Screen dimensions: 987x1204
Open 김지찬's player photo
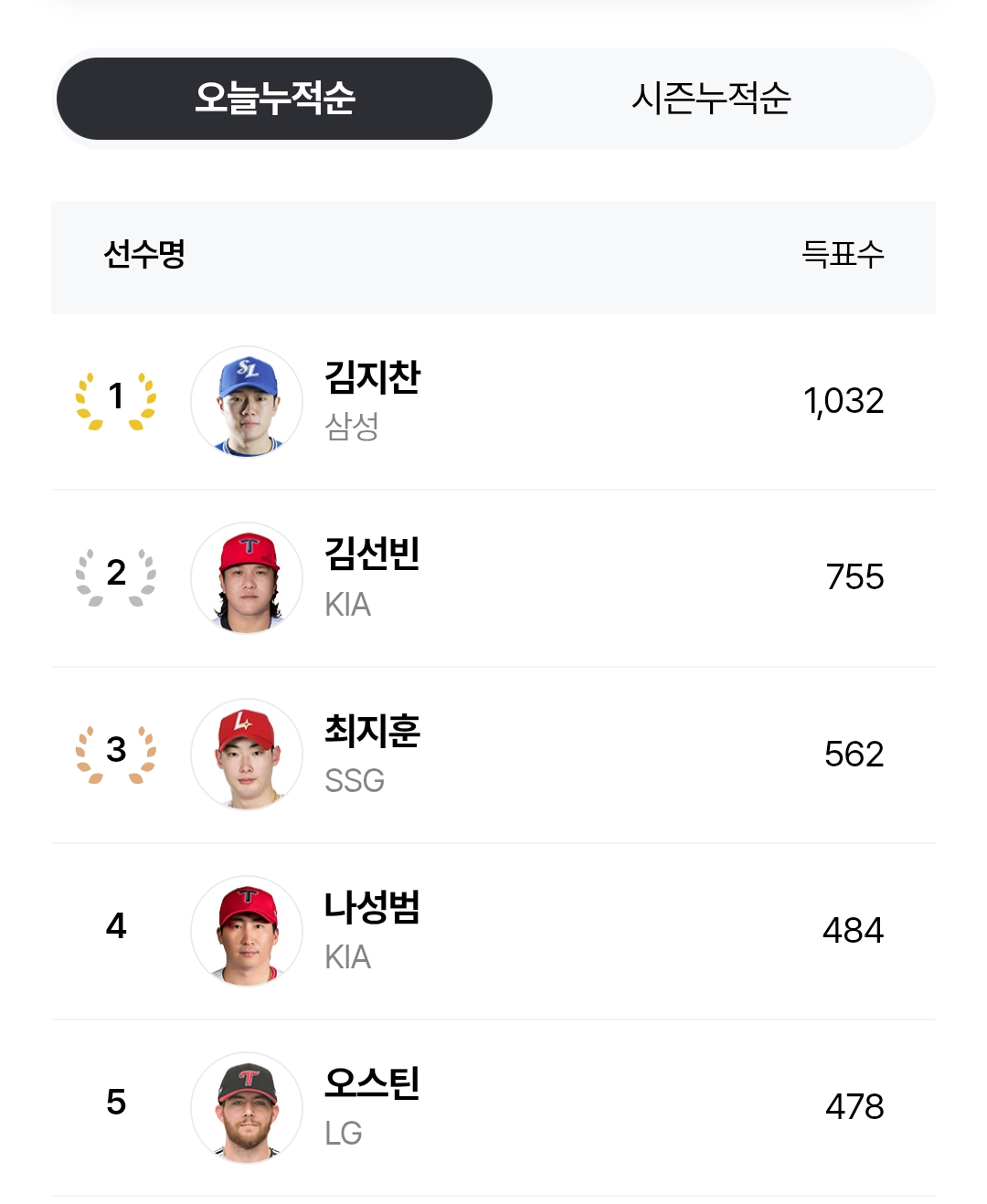tap(247, 401)
